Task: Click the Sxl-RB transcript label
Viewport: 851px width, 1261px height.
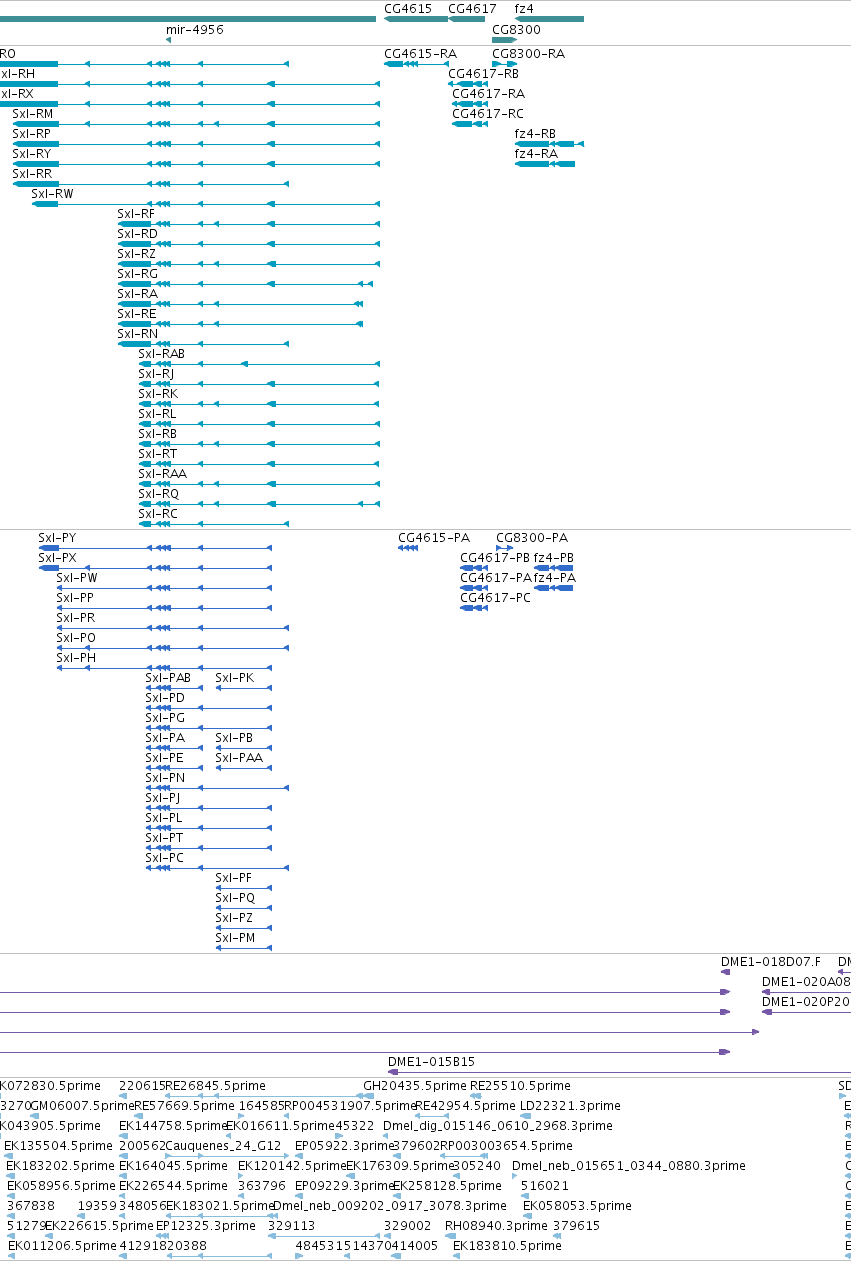Action: point(157,434)
